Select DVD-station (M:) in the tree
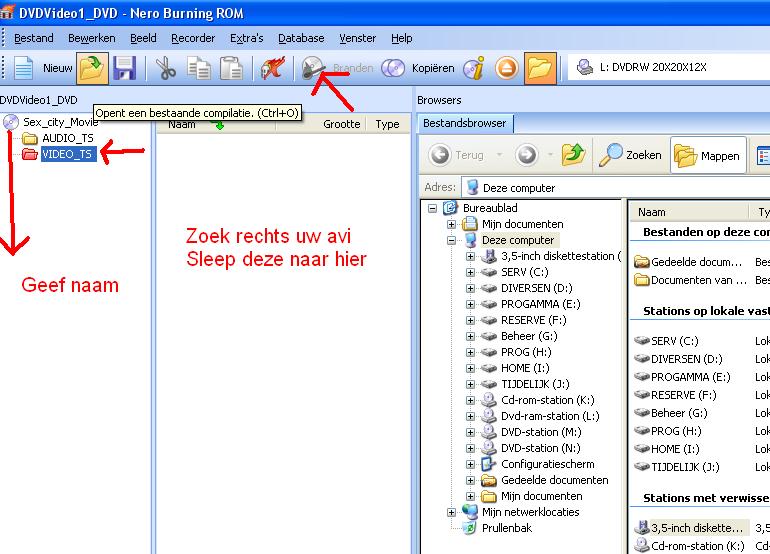Image resolution: width=770 pixels, height=554 pixels. pyautogui.click(x=541, y=432)
